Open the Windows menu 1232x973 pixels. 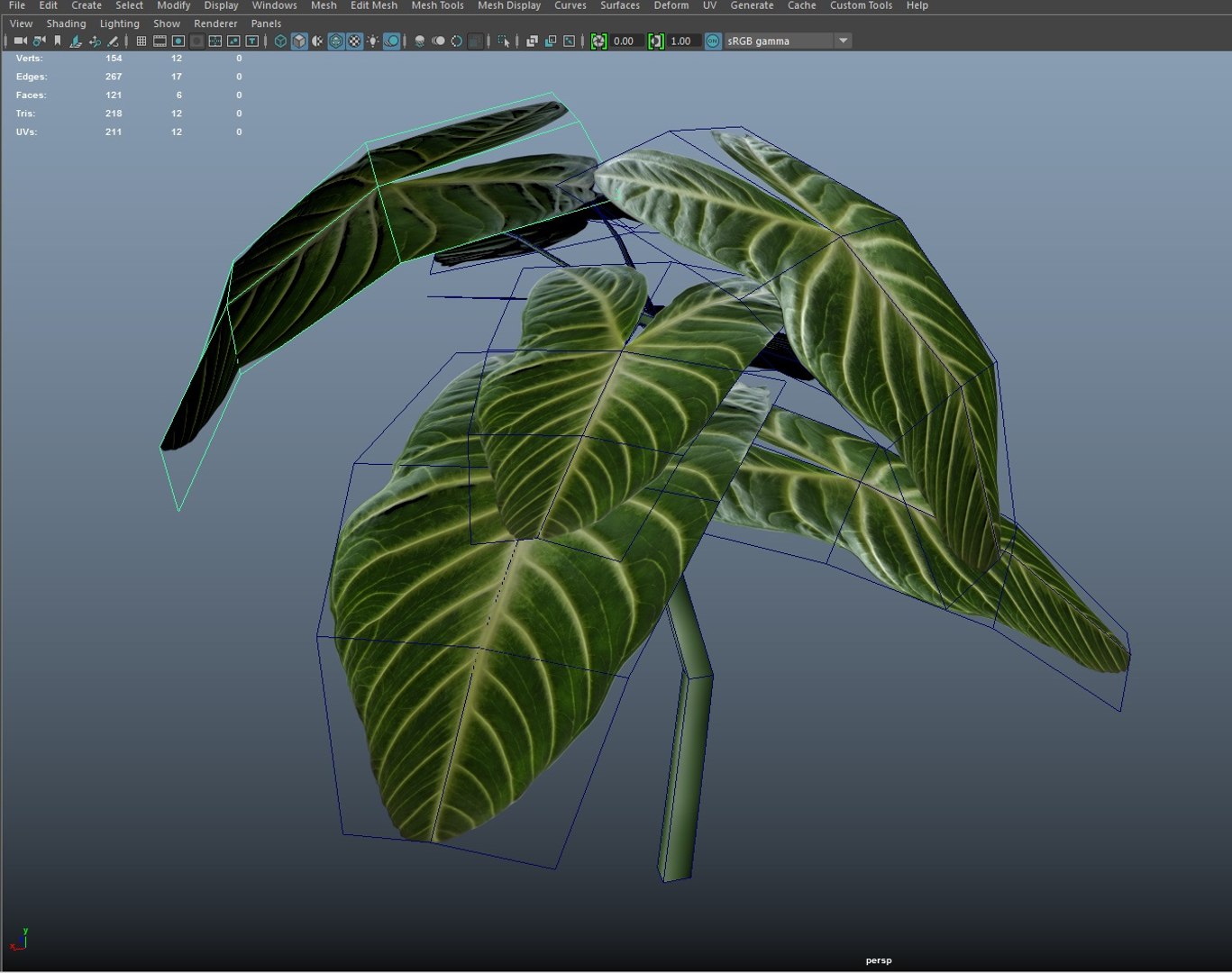(x=274, y=5)
